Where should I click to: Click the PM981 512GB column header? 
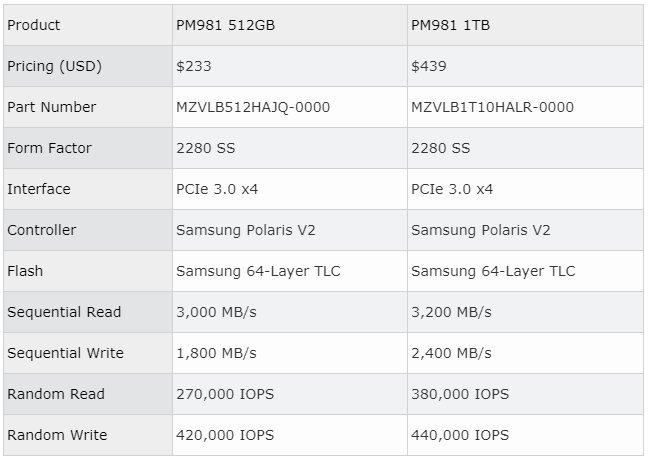click(225, 25)
